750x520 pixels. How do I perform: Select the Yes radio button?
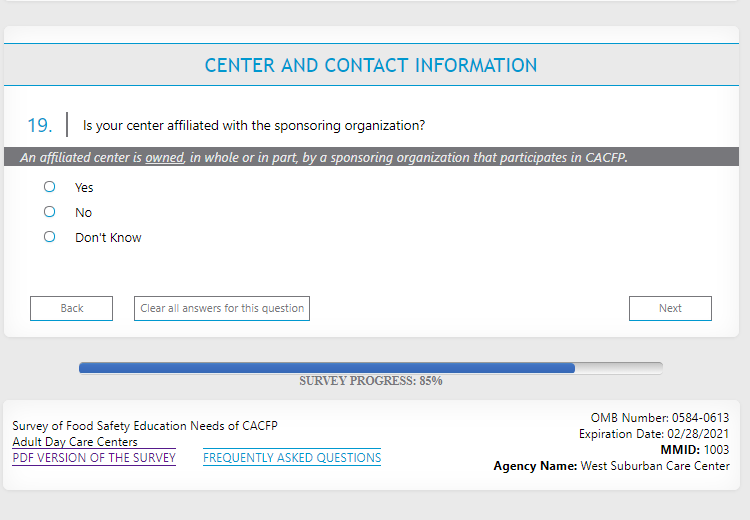pos(49,187)
